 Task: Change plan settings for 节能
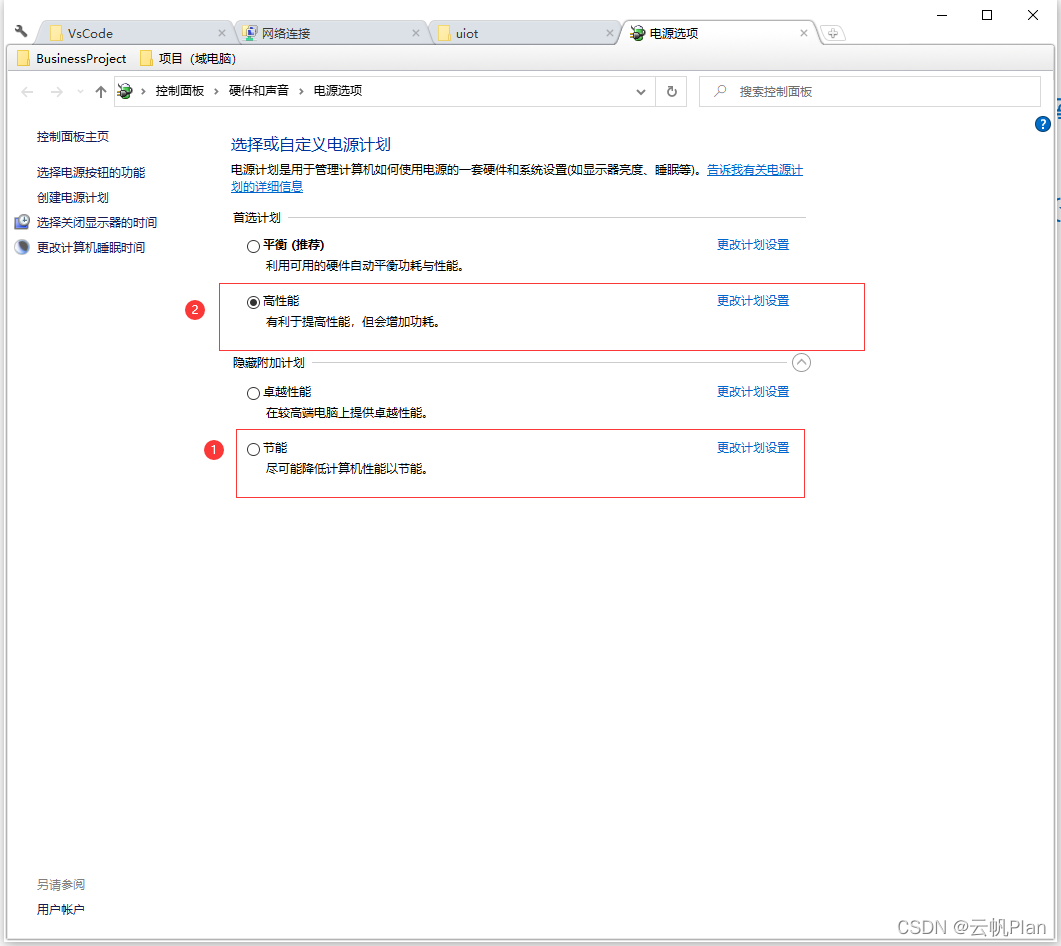pos(753,448)
